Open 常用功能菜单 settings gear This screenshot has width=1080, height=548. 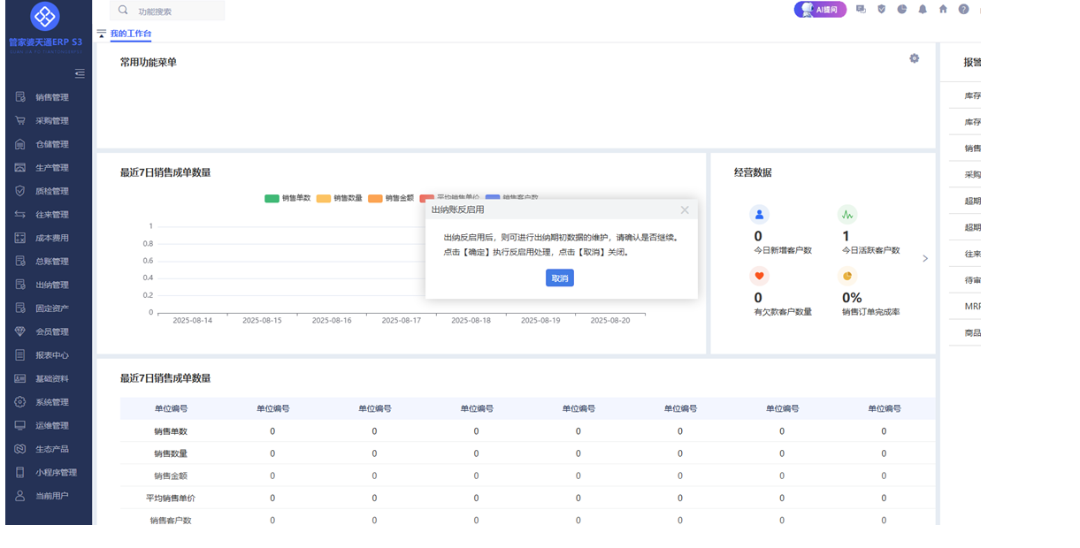click(x=914, y=59)
